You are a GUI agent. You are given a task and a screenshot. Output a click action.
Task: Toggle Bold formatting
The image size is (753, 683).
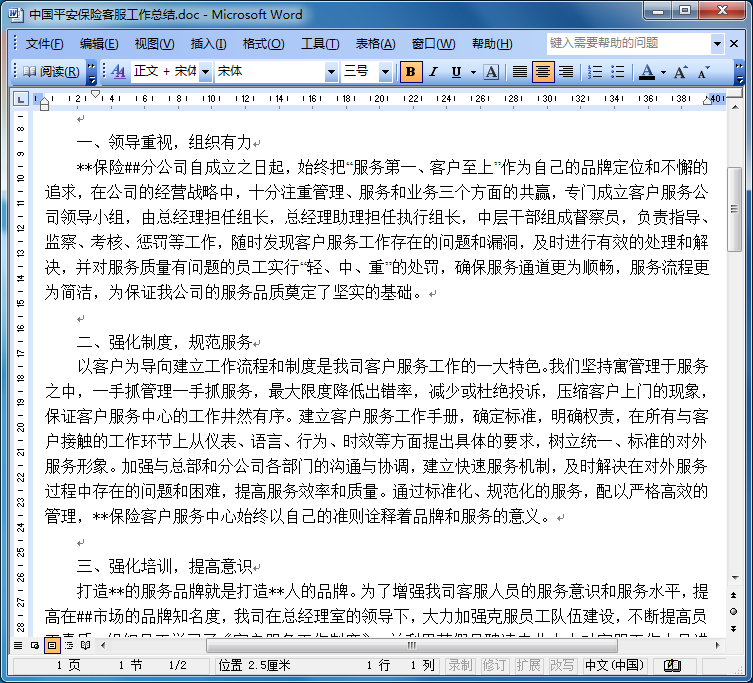click(411, 72)
